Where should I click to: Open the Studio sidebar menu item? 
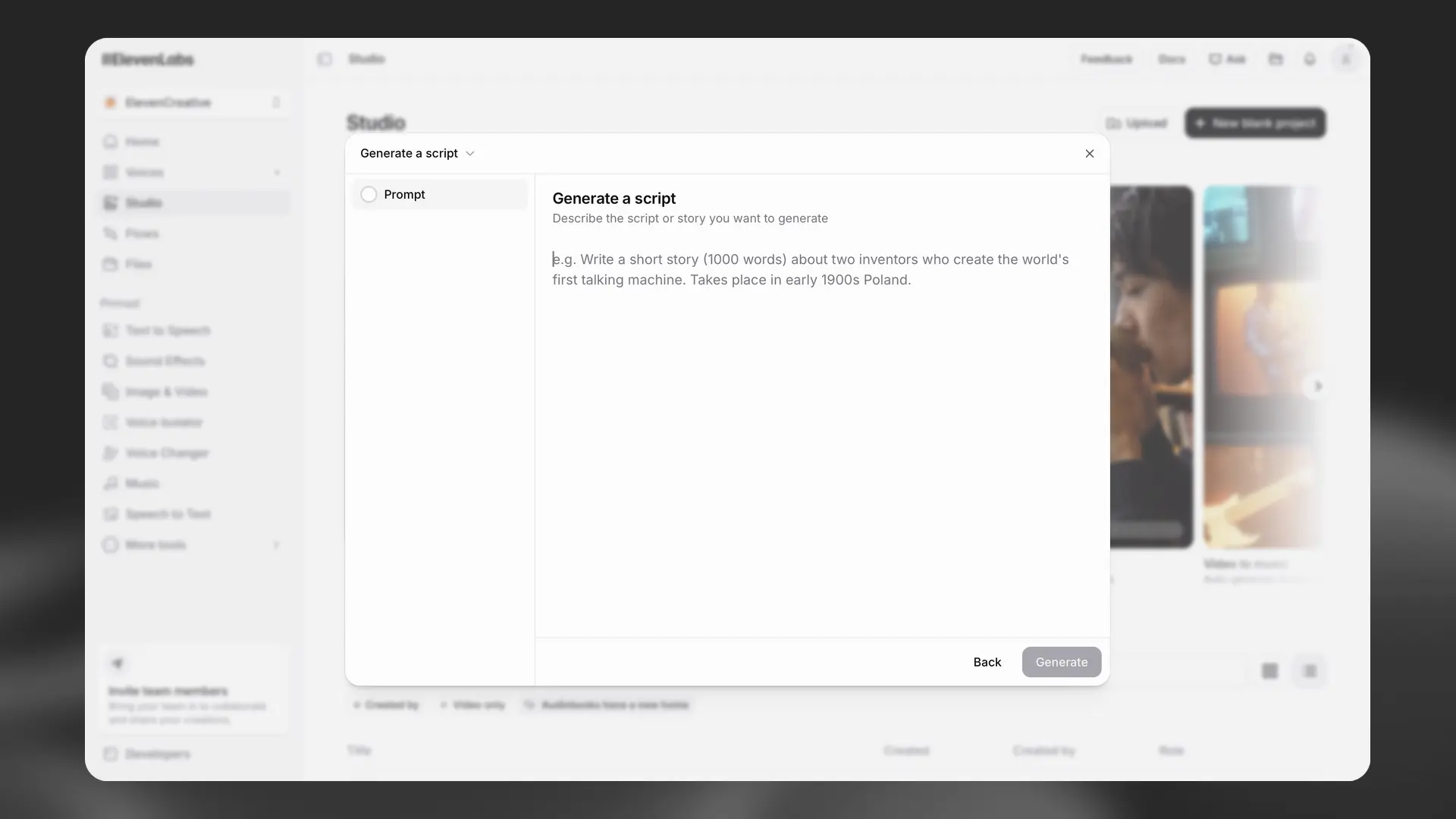(x=144, y=203)
